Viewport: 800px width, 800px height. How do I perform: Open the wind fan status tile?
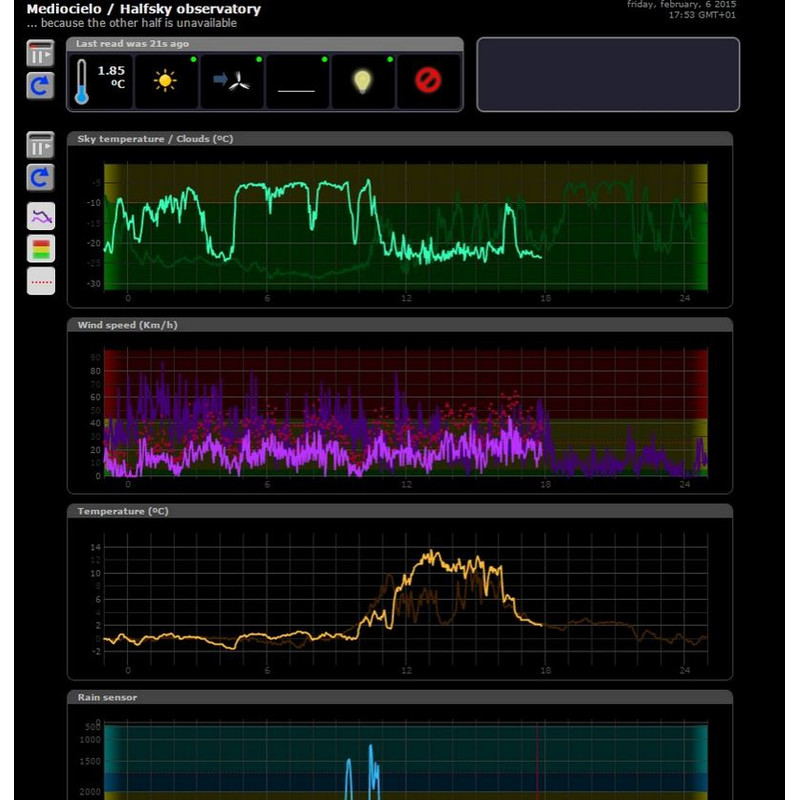(232, 81)
